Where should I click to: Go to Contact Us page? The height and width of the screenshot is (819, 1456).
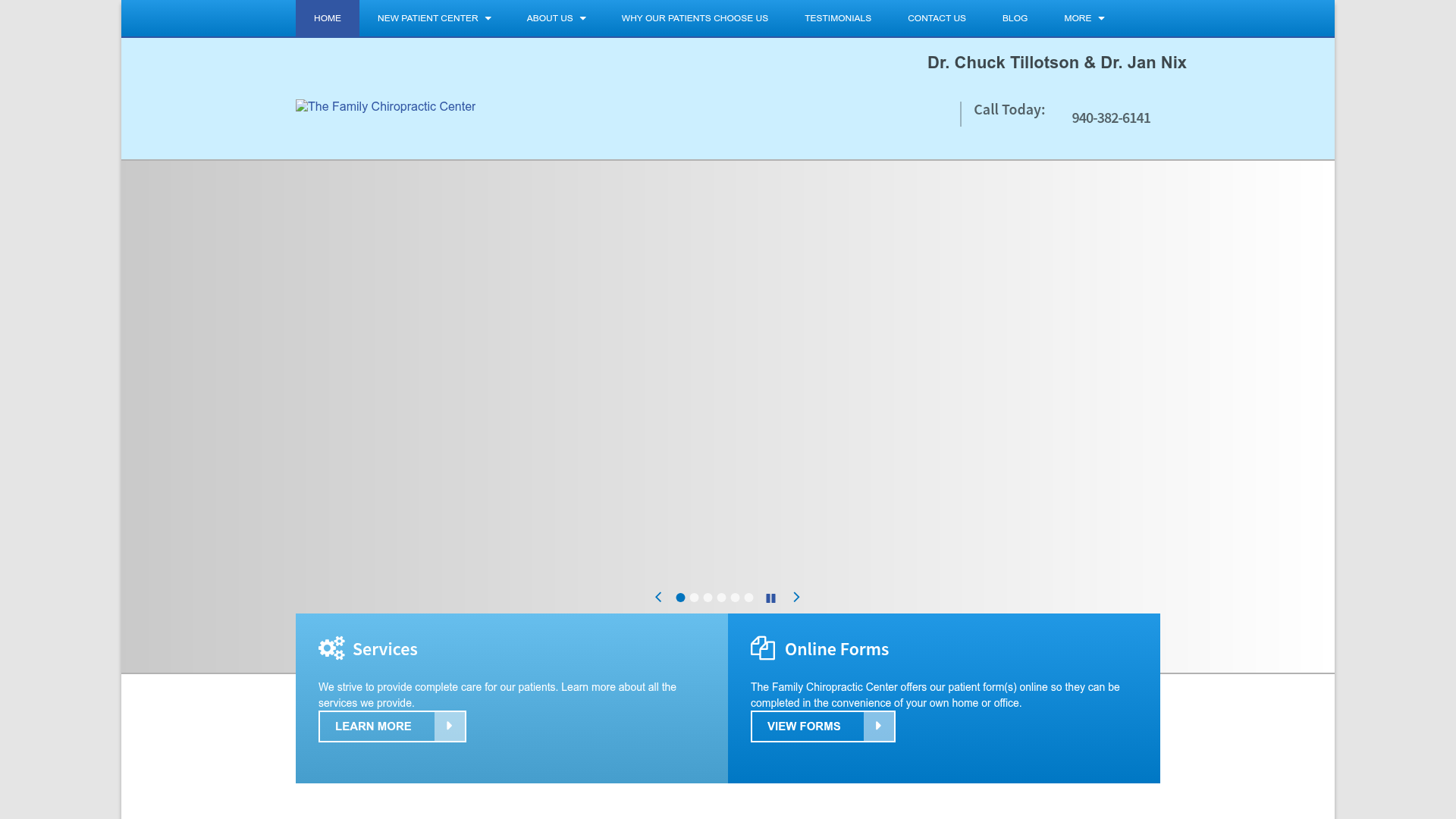pyautogui.click(x=937, y=18)
